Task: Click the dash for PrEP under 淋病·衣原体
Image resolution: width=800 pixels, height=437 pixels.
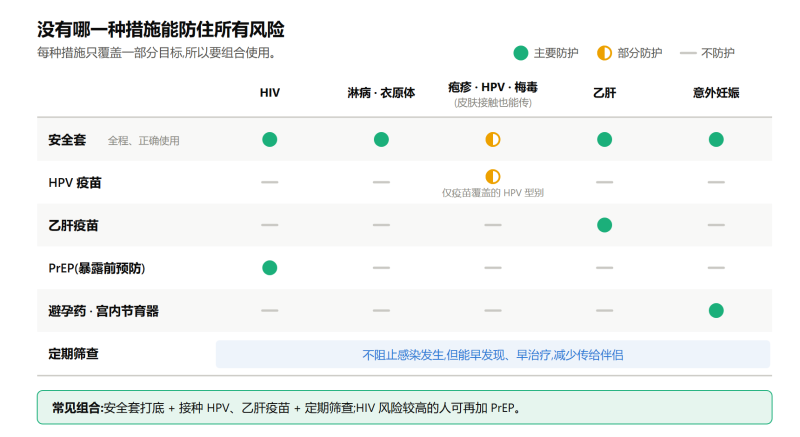Action: (x=381, y=268)
